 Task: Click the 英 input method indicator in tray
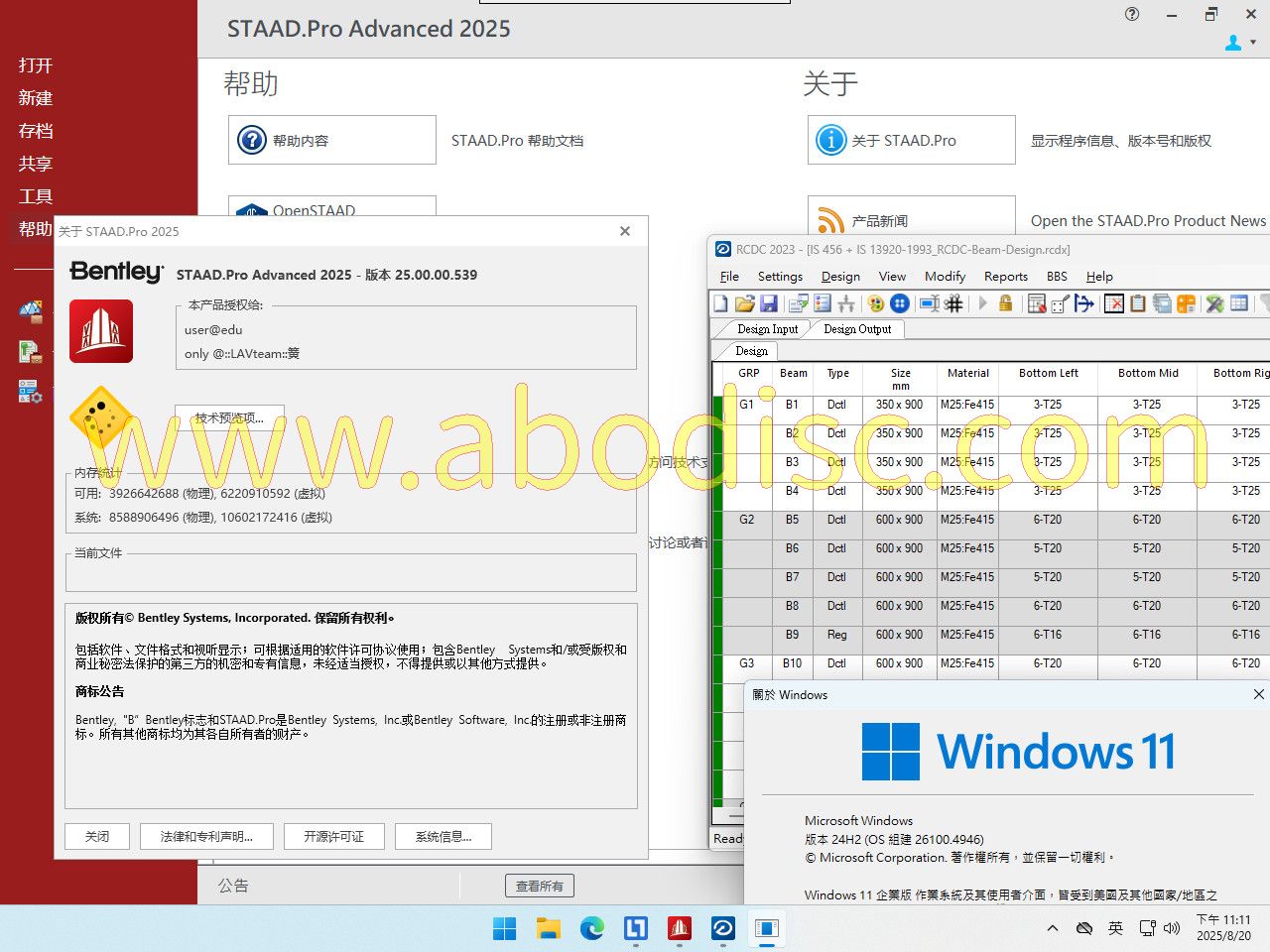(1116, 928)
